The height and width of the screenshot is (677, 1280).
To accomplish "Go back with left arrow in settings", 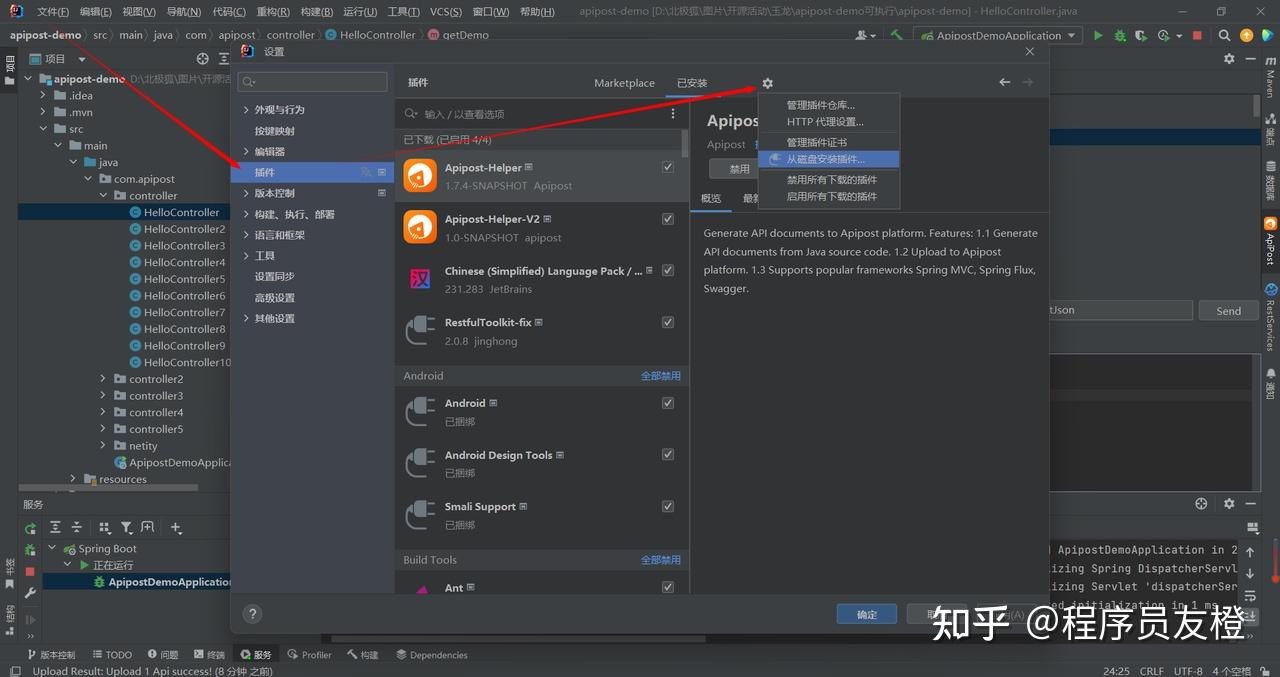I will point(1005,82).
